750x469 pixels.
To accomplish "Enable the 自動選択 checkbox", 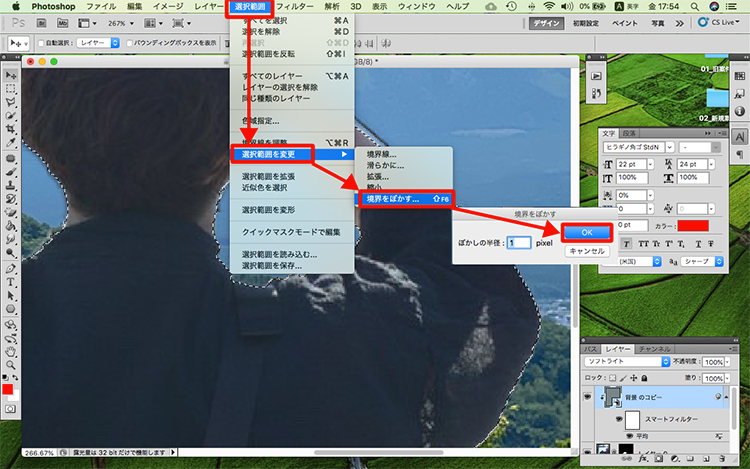I will click(41, 43).
